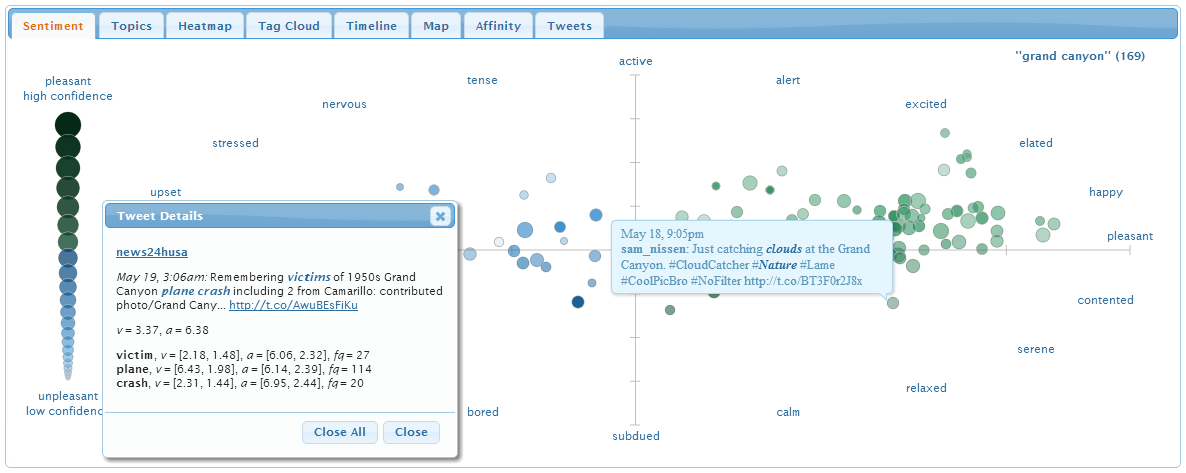This screenshot has width=1186, height=473.
Task: Open the Heatmap tab
Action: 205,26
